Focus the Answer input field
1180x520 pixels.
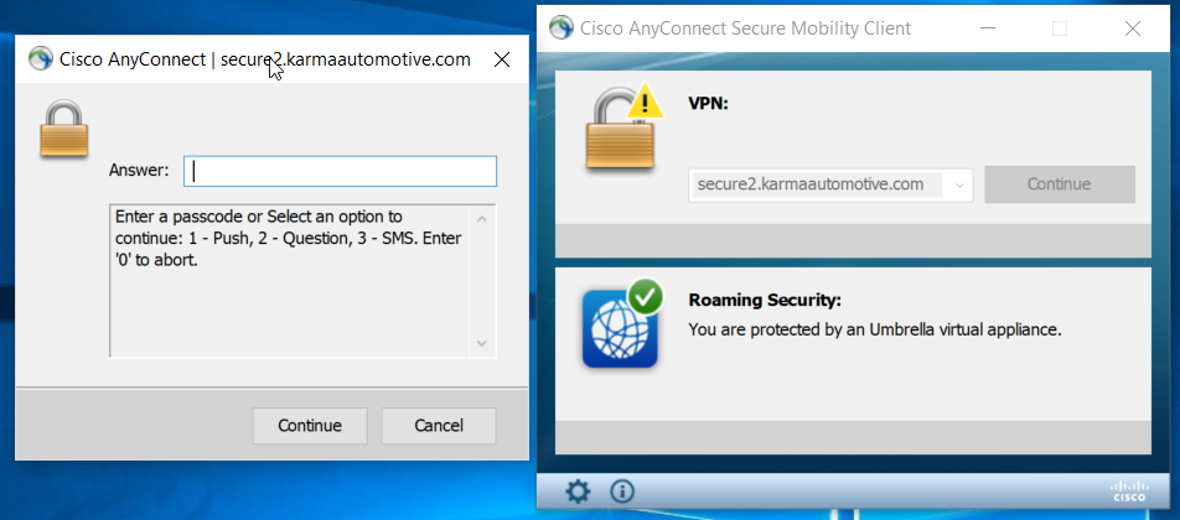click(340, 171)
